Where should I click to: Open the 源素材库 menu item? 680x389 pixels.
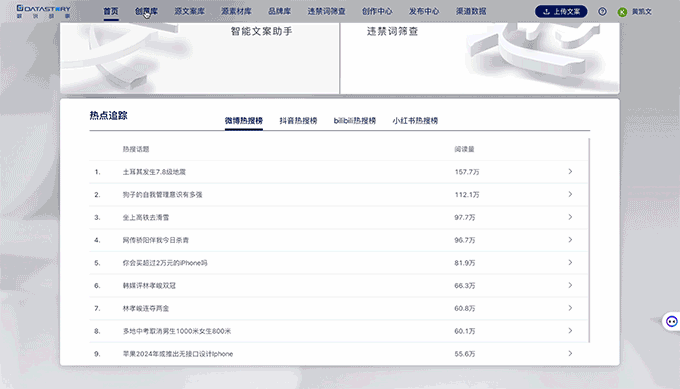[x=236, y=11]
